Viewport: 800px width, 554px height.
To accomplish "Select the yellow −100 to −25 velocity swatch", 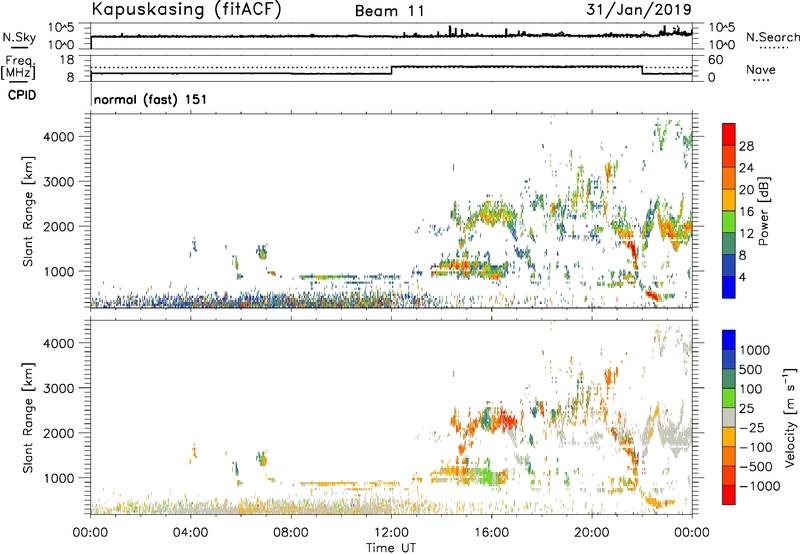I will tap(729, 437).
